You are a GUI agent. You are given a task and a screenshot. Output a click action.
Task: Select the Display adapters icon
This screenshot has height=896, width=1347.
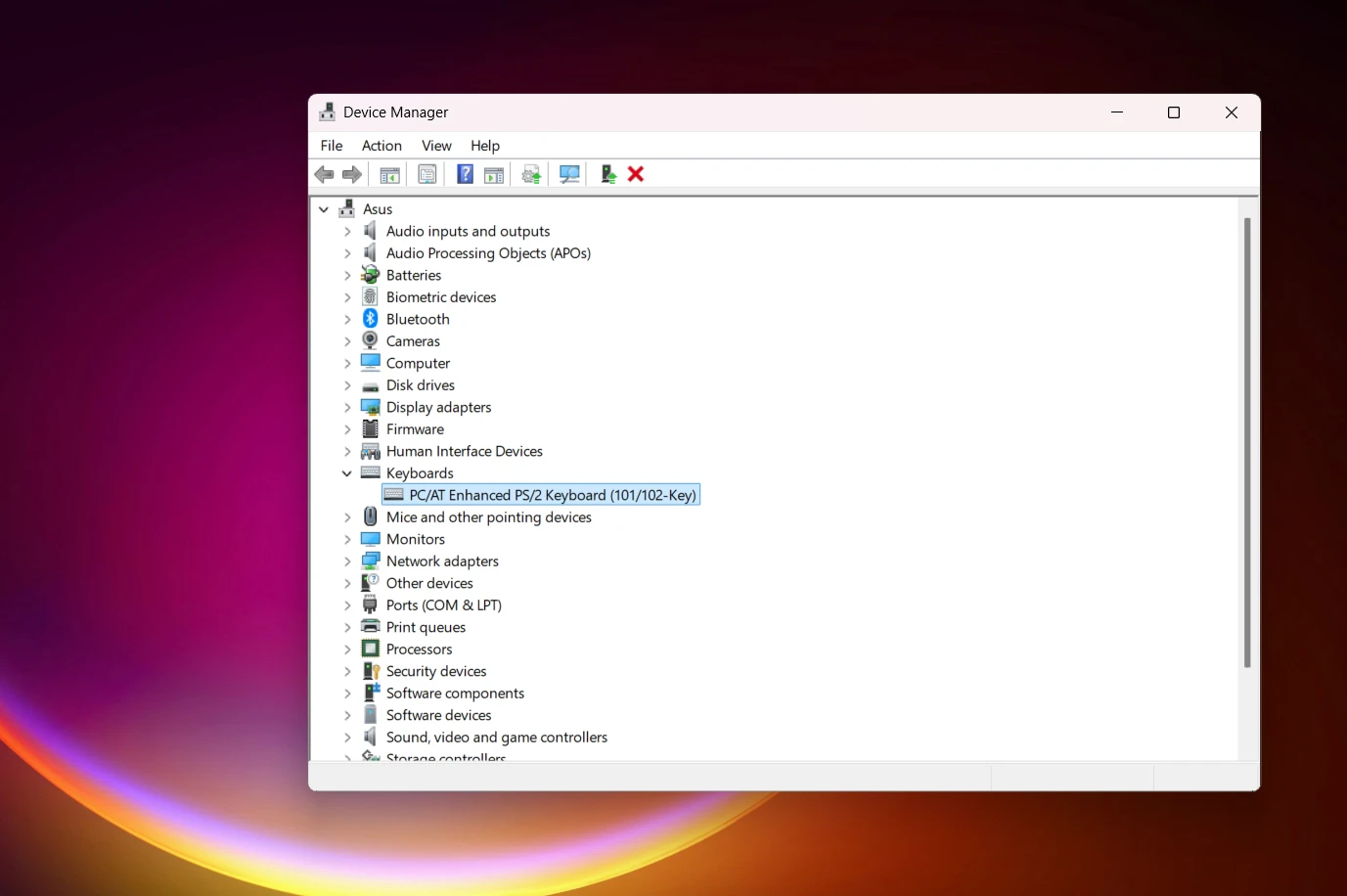pyautogui.click(x=370, y=407)
